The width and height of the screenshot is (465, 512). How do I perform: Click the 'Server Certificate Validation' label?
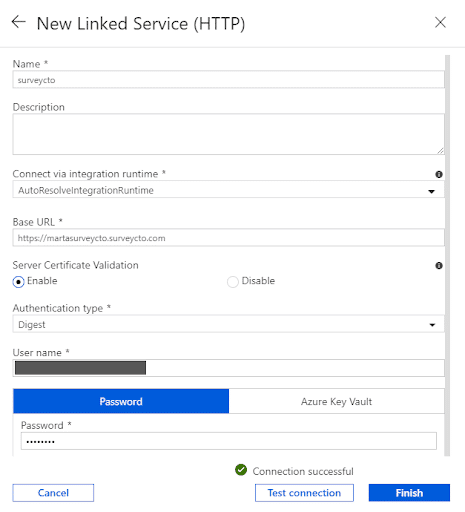[75, 265]
